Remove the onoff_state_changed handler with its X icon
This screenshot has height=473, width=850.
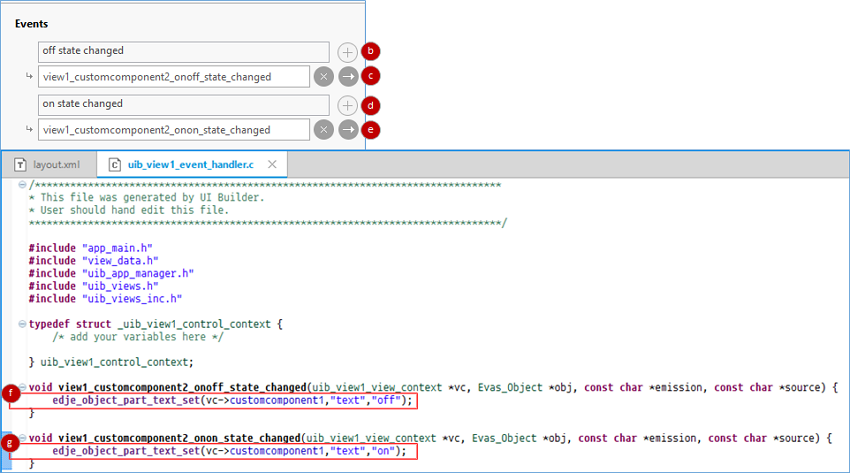click(x=323, y=76)
